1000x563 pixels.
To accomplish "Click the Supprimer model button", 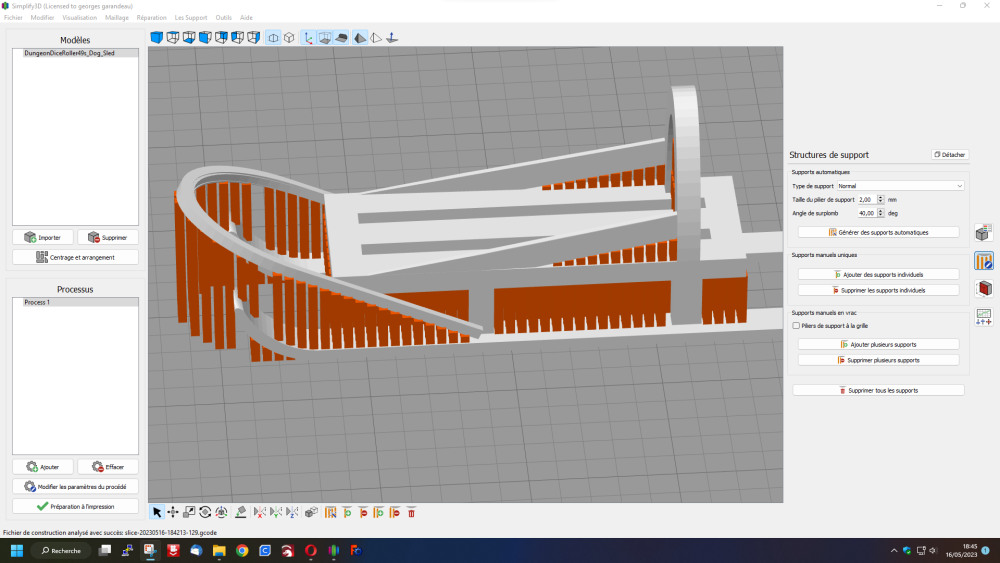I will tap(108, 237).
